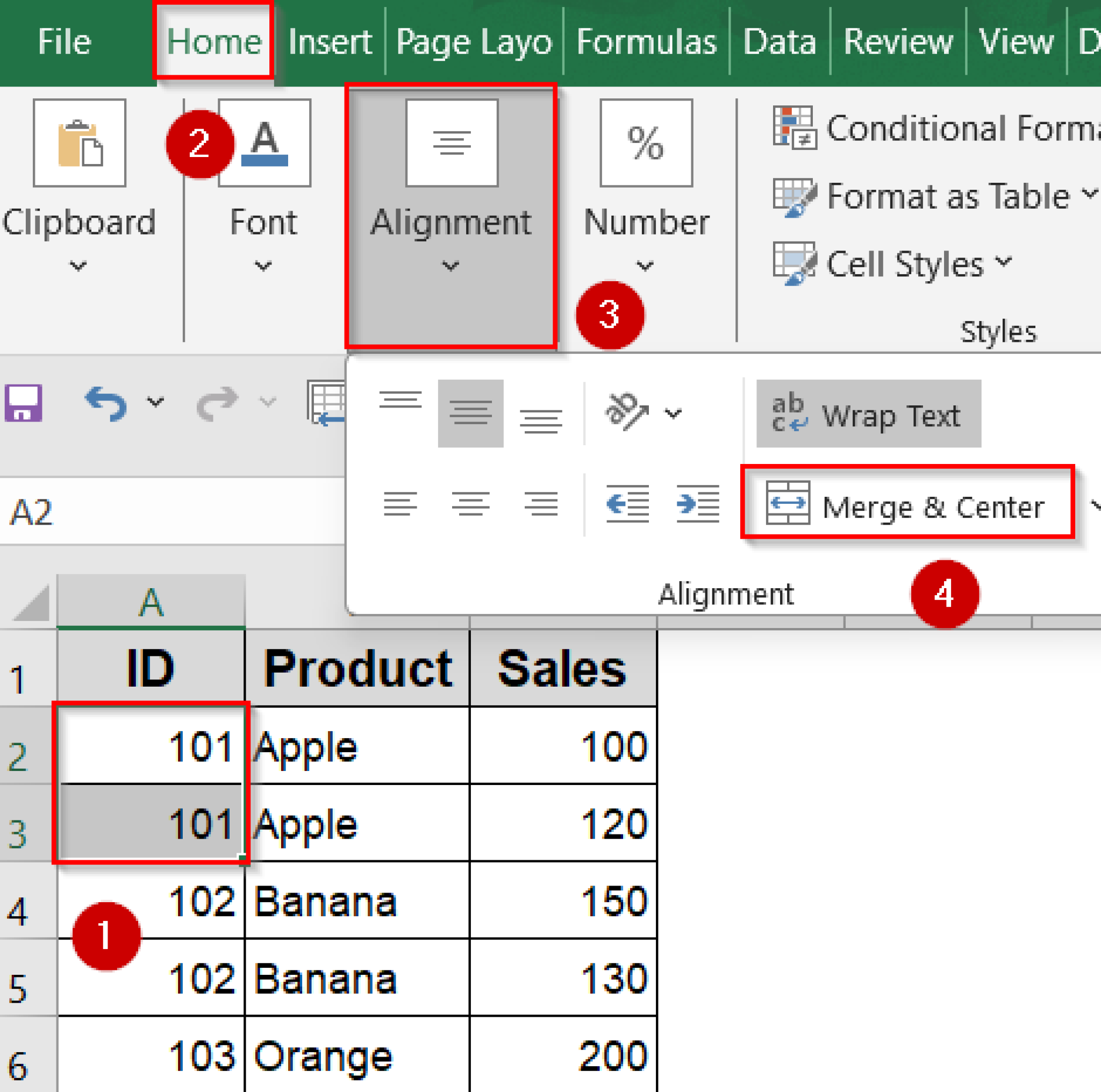Click the horizontal Center alignment icon
The width and height of the screenshot is (1101, 1092).
pos(470,503)
